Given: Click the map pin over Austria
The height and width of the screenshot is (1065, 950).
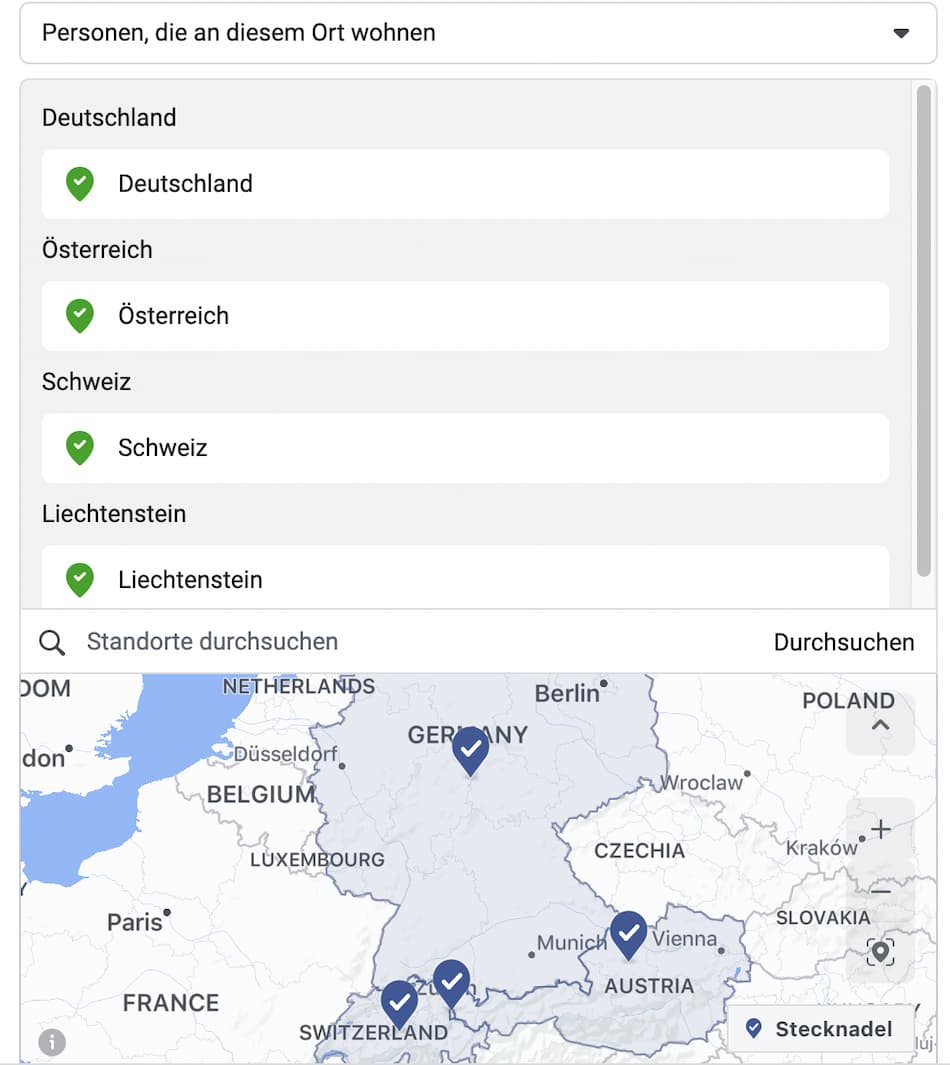Looking at the screenshot, I should click(x=628, y=933).
